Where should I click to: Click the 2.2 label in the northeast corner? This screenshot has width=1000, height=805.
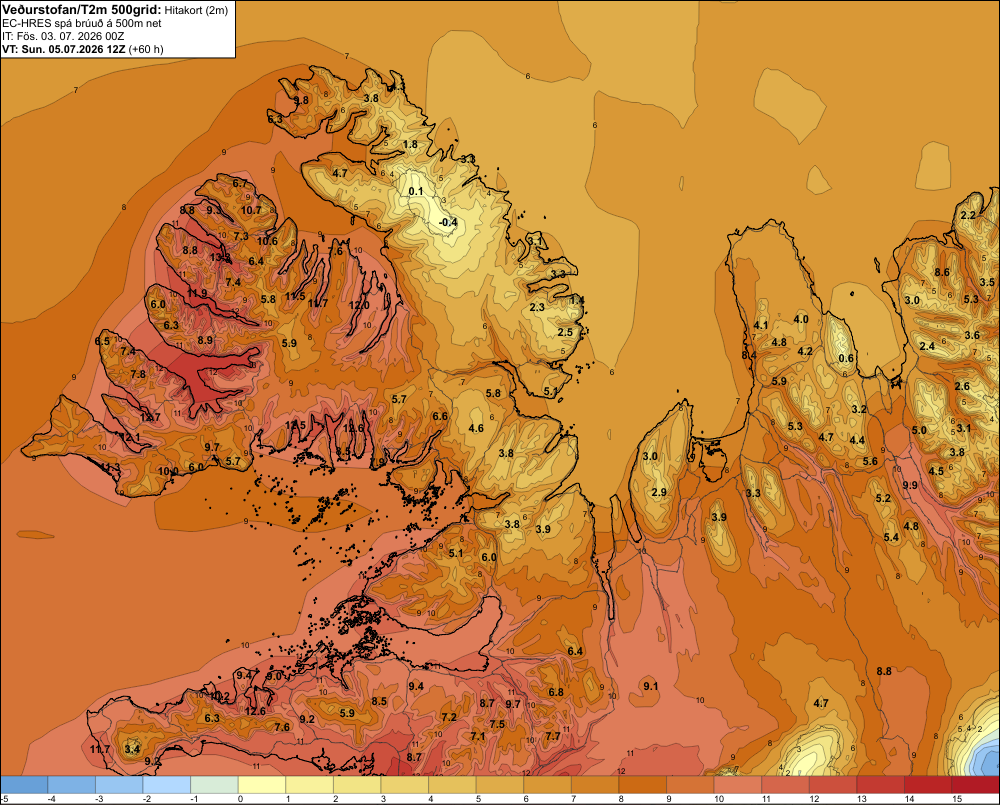pyautogui.click(x=968, y=215)
